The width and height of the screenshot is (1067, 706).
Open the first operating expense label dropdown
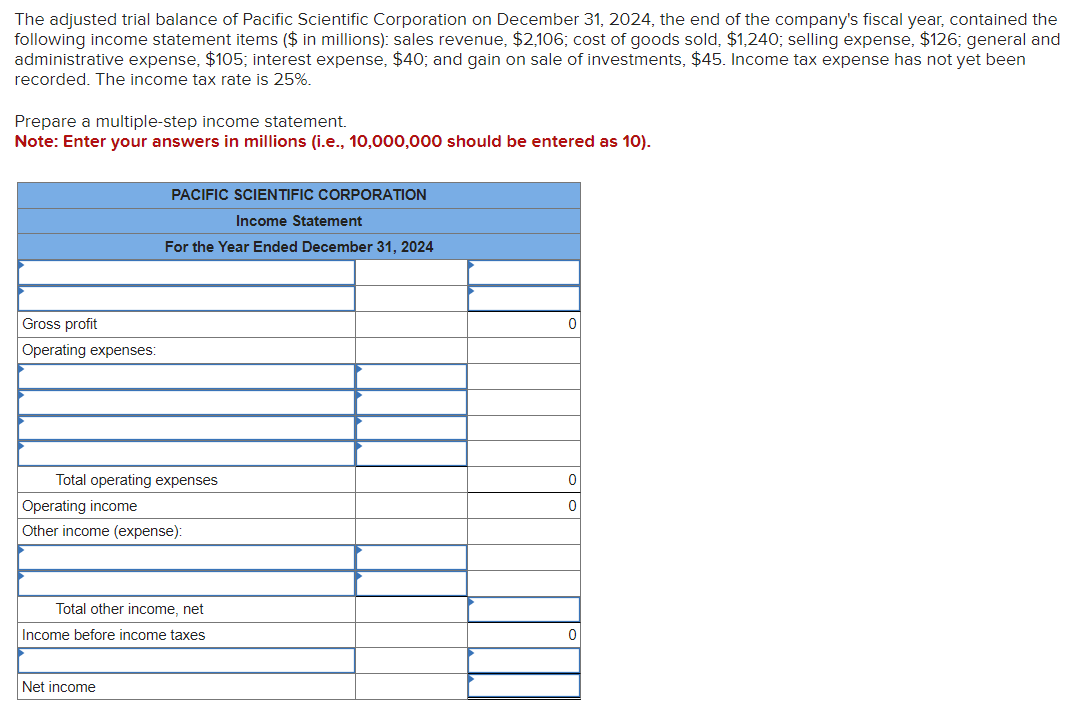[186, 376]
